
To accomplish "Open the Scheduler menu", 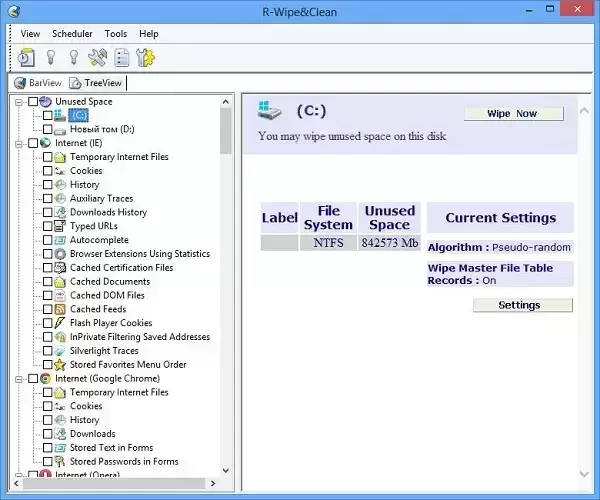I will (x=72, y=34).
